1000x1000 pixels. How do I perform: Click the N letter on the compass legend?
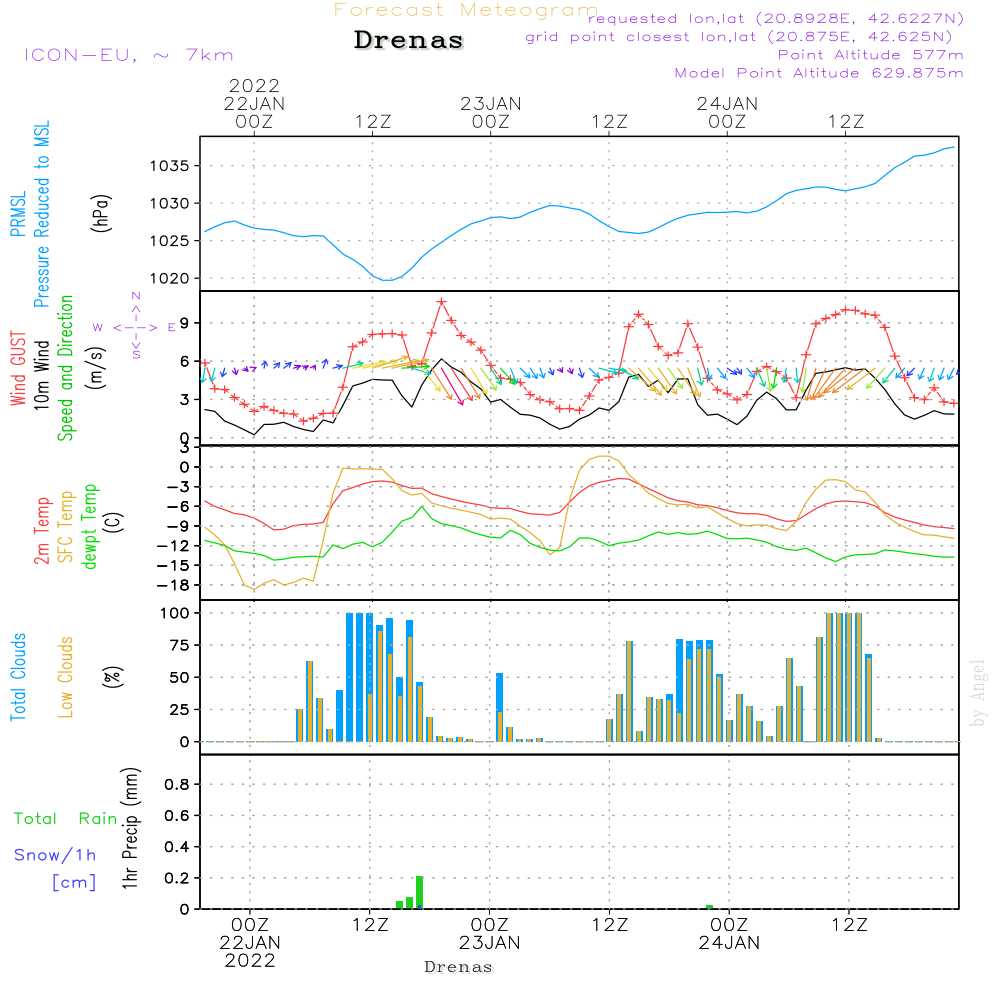[136, 296]
